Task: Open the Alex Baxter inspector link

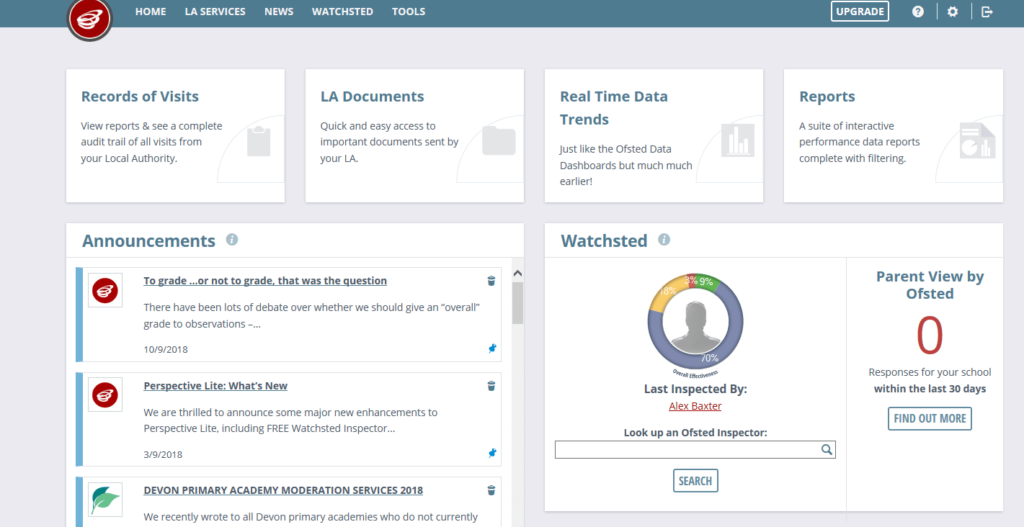Action: coord(695,406)
